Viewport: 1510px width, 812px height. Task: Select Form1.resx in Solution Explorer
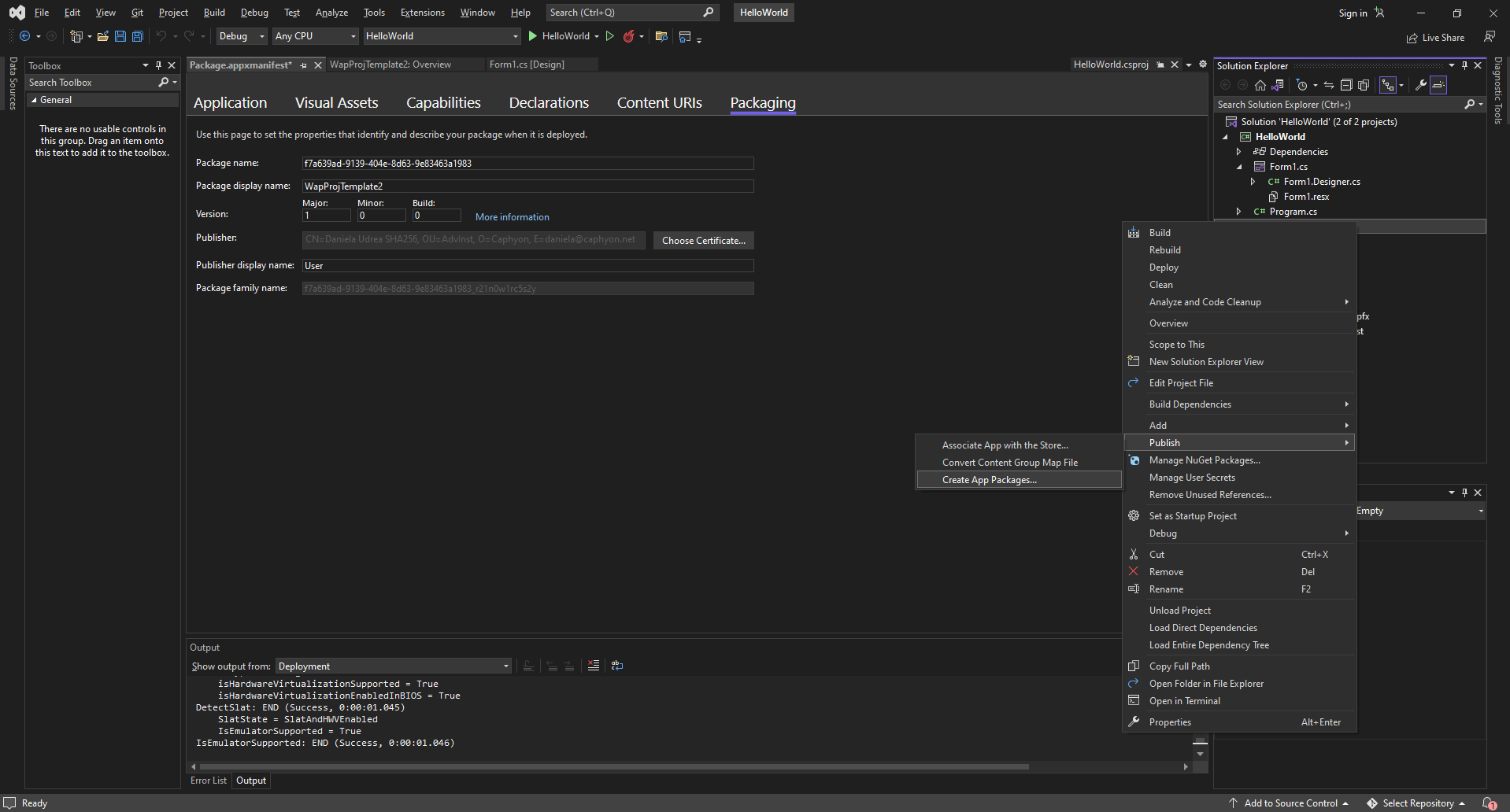click(x=1306, y=197)
